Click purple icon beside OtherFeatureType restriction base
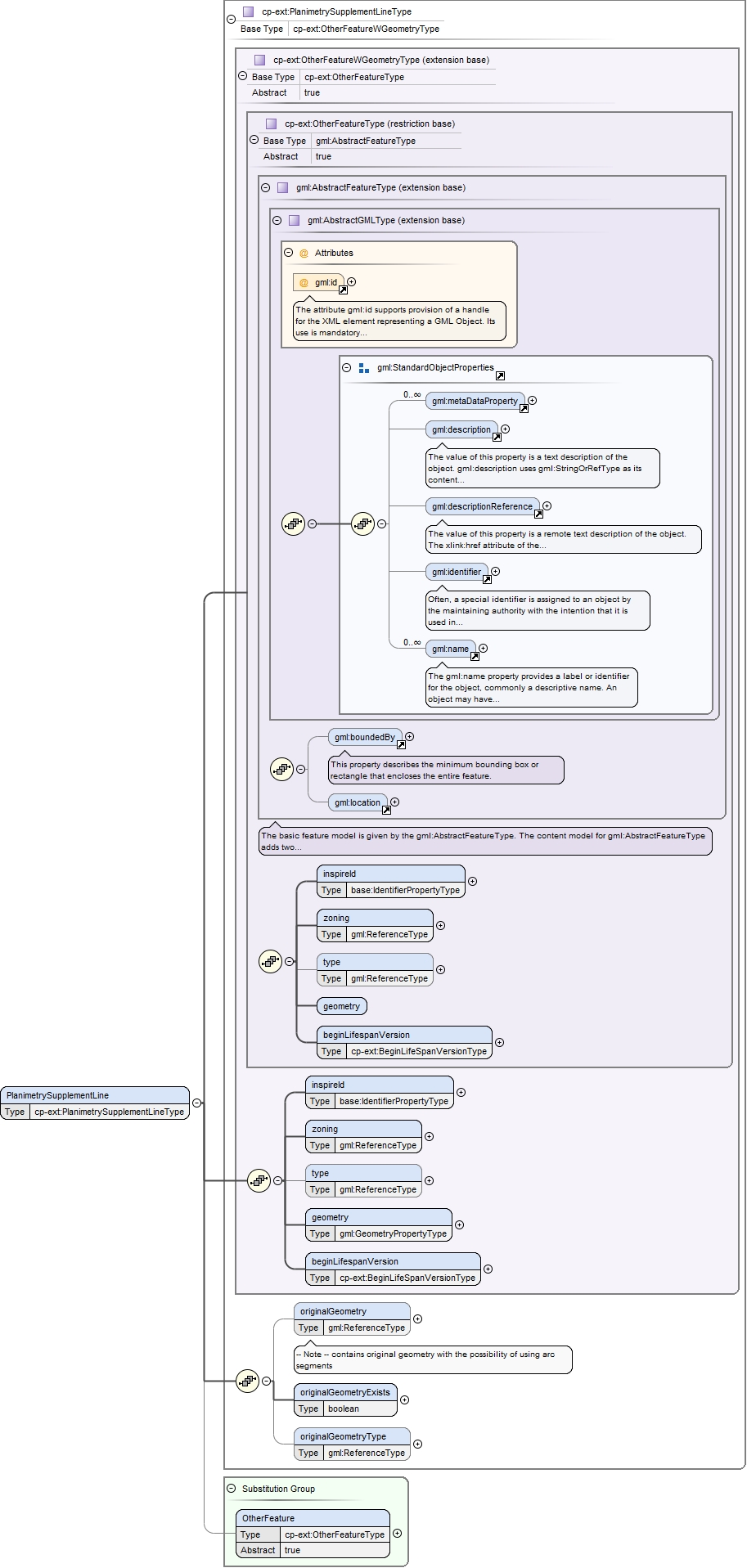Image resolution: width=747 pixels, height=1568 pixels. coord(271,124)
